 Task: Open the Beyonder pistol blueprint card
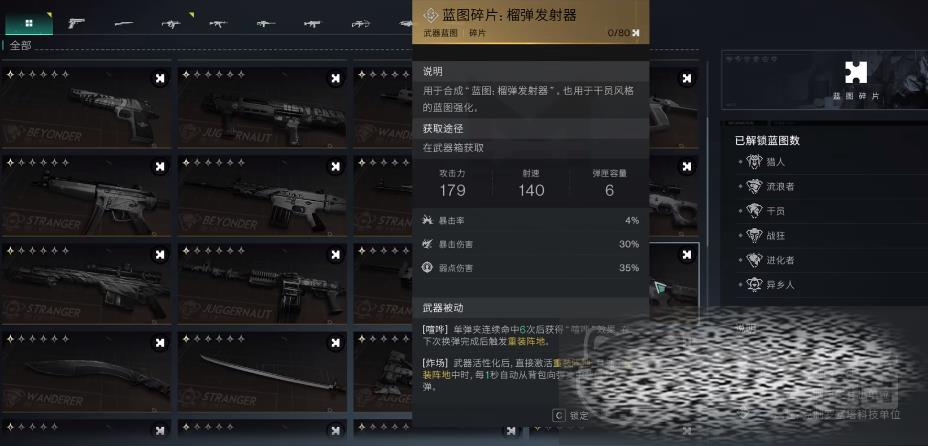pyautogui.click(x=86, y=108)
